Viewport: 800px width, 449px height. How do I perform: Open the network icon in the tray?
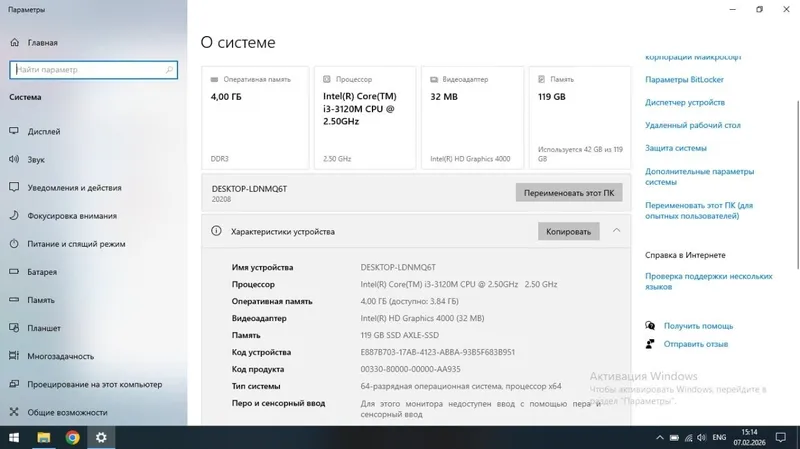(689, 437)
